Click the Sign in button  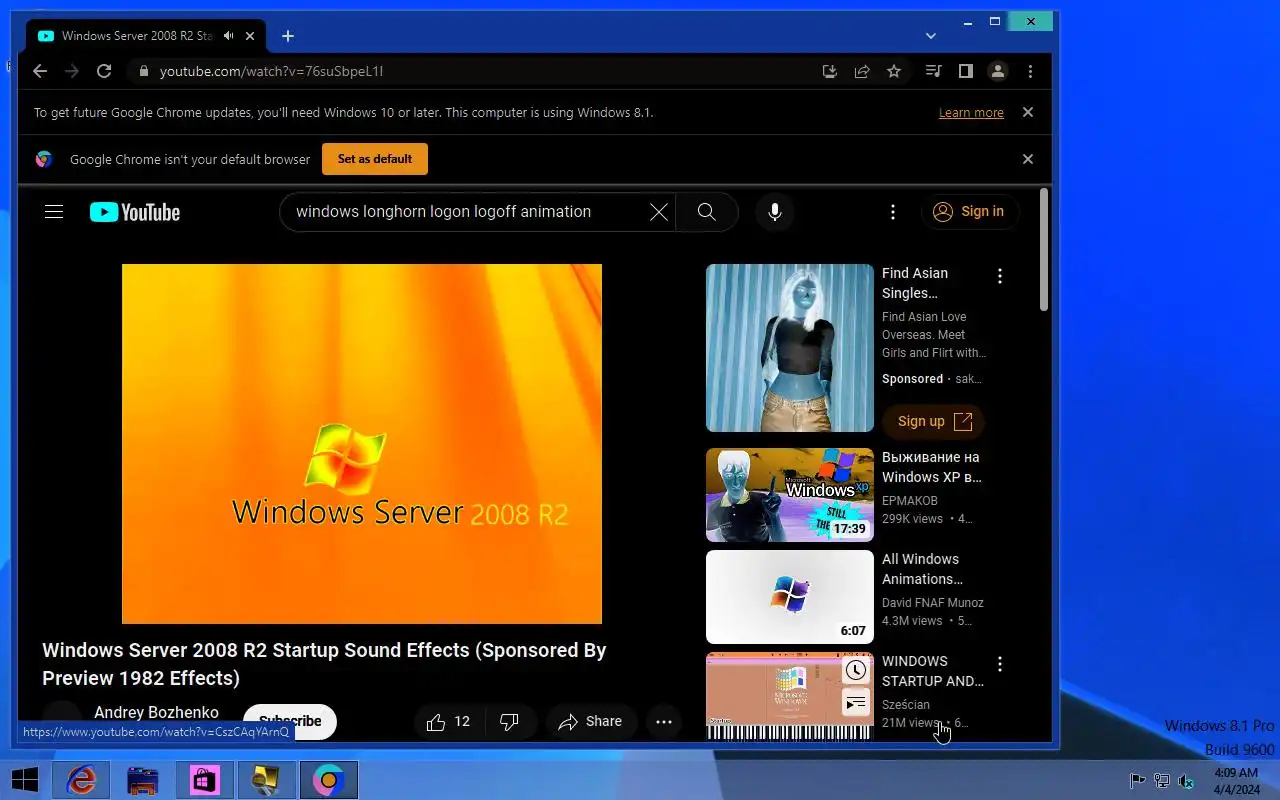coord(969,212)
